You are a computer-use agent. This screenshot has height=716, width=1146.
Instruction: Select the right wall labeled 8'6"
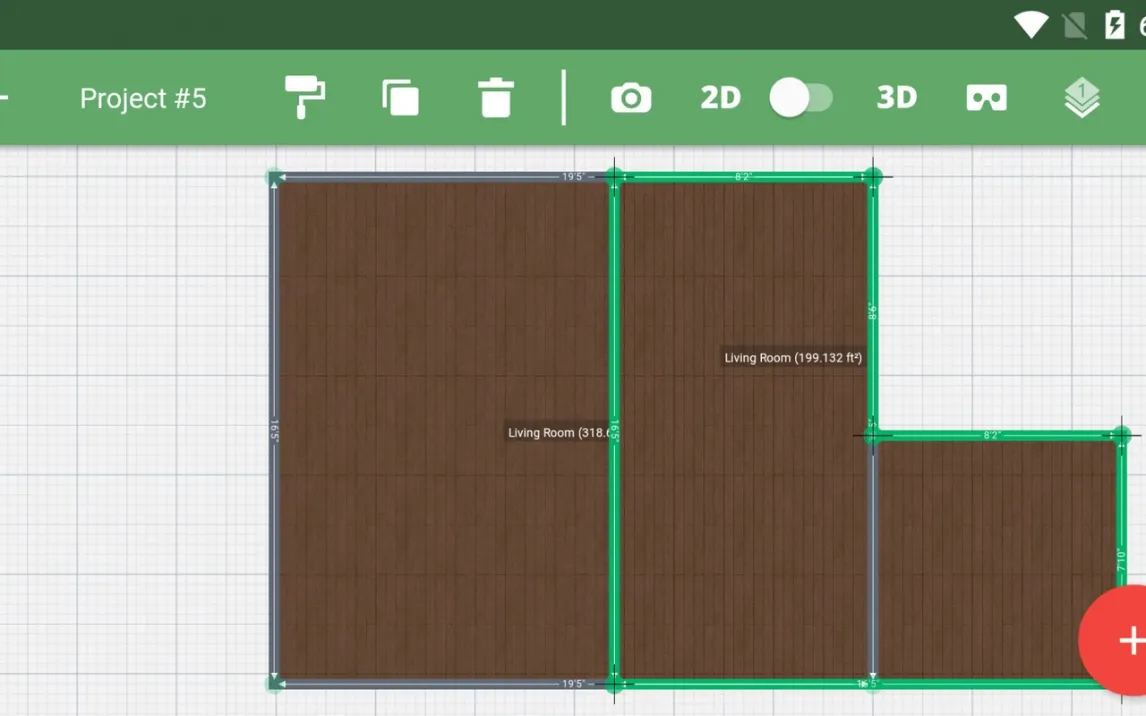click(872, 310)
